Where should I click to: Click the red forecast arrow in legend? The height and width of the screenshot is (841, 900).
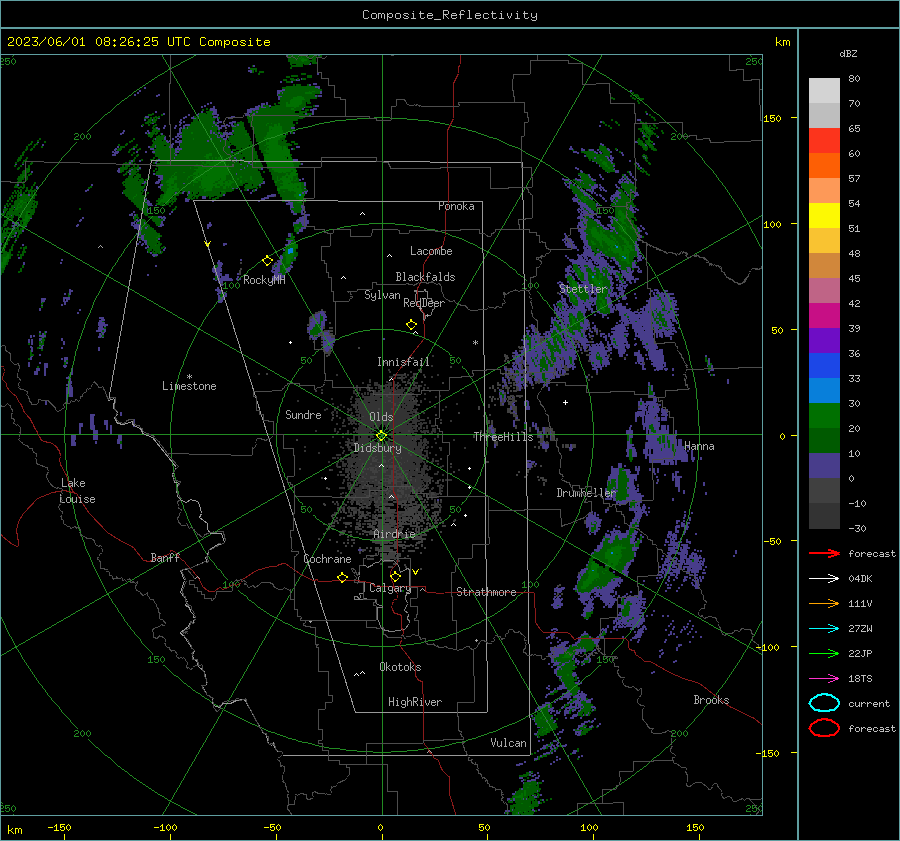tap(824, 553)
